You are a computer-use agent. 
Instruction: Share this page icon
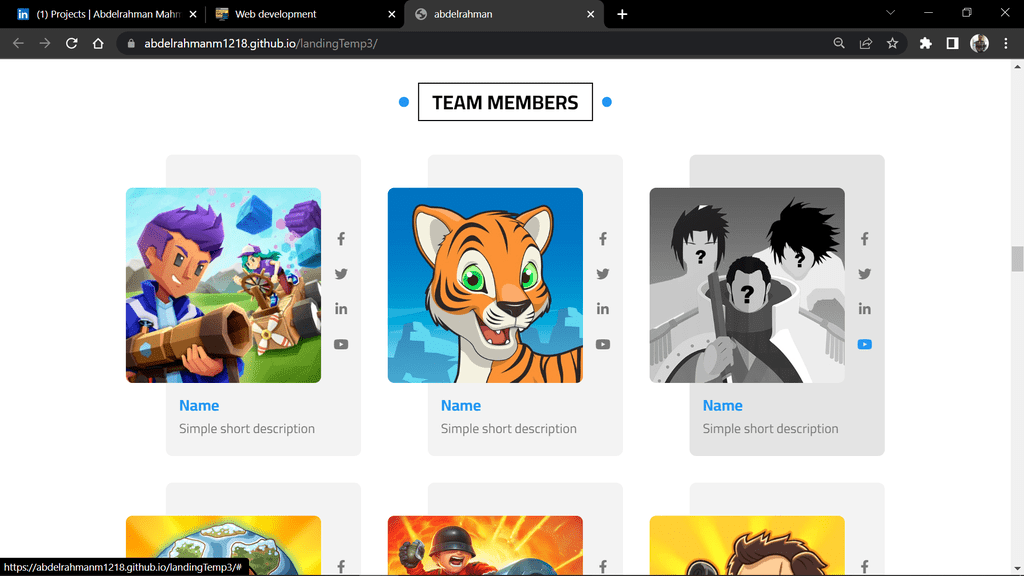(x=866, y=43)
